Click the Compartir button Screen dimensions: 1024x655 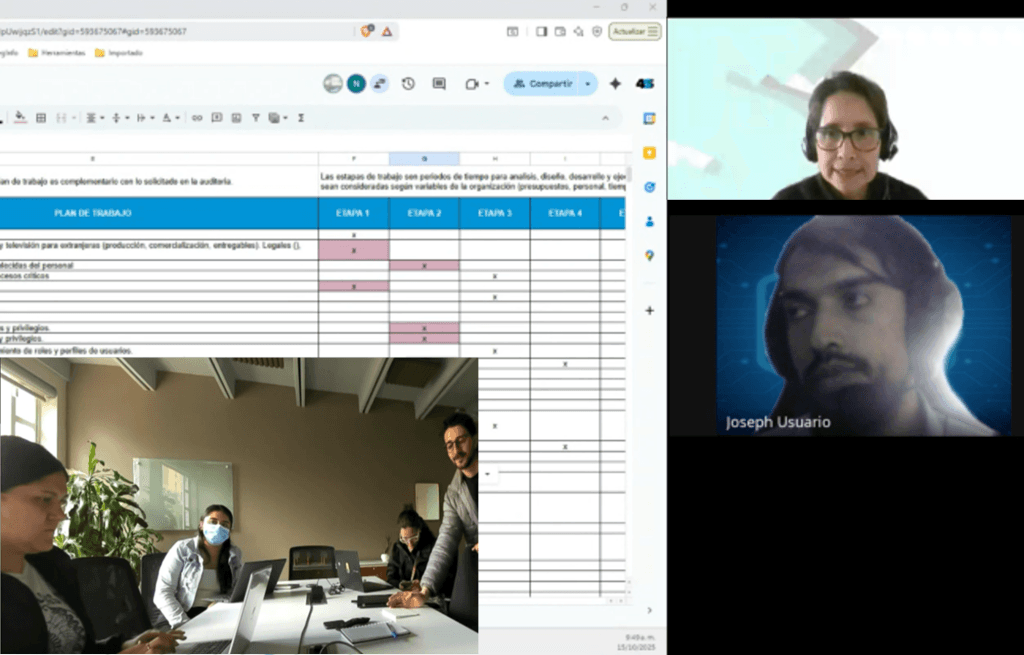tap(543, 84)
